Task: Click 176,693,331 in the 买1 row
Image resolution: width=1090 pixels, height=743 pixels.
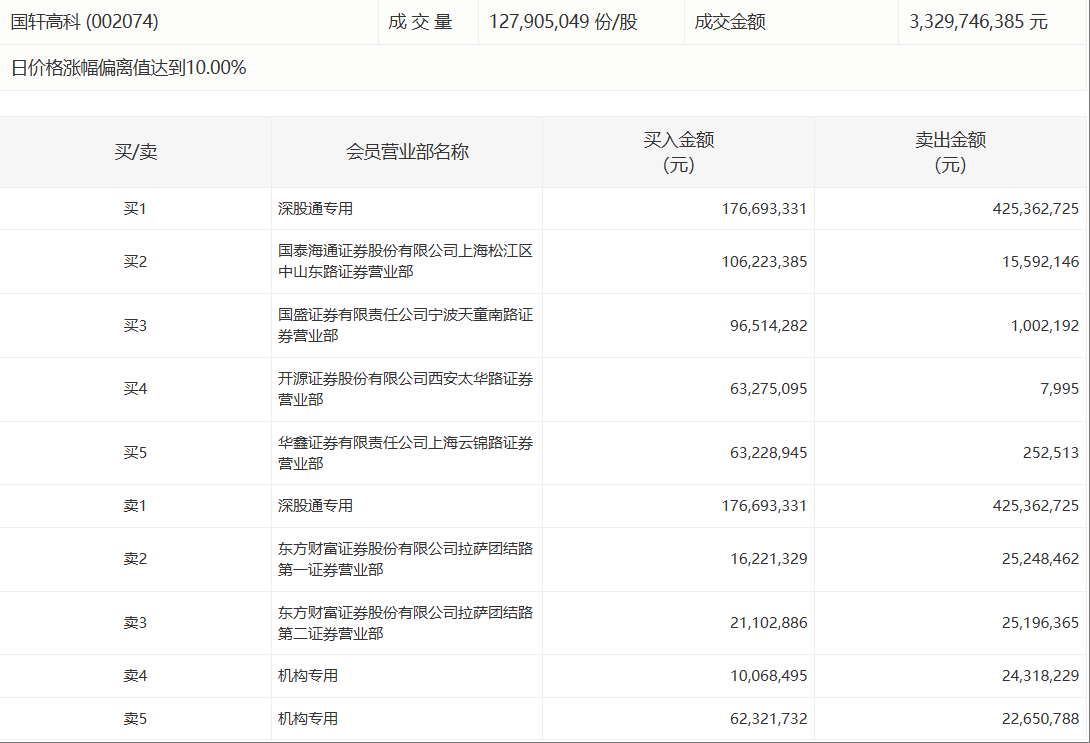Action: tap(764, 209)
